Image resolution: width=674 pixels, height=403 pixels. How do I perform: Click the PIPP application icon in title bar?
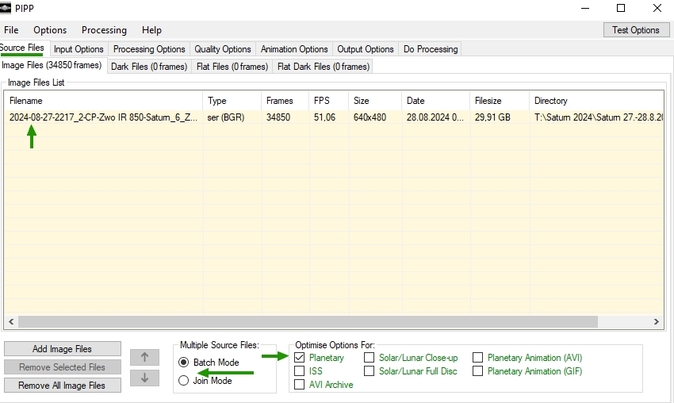7,8
